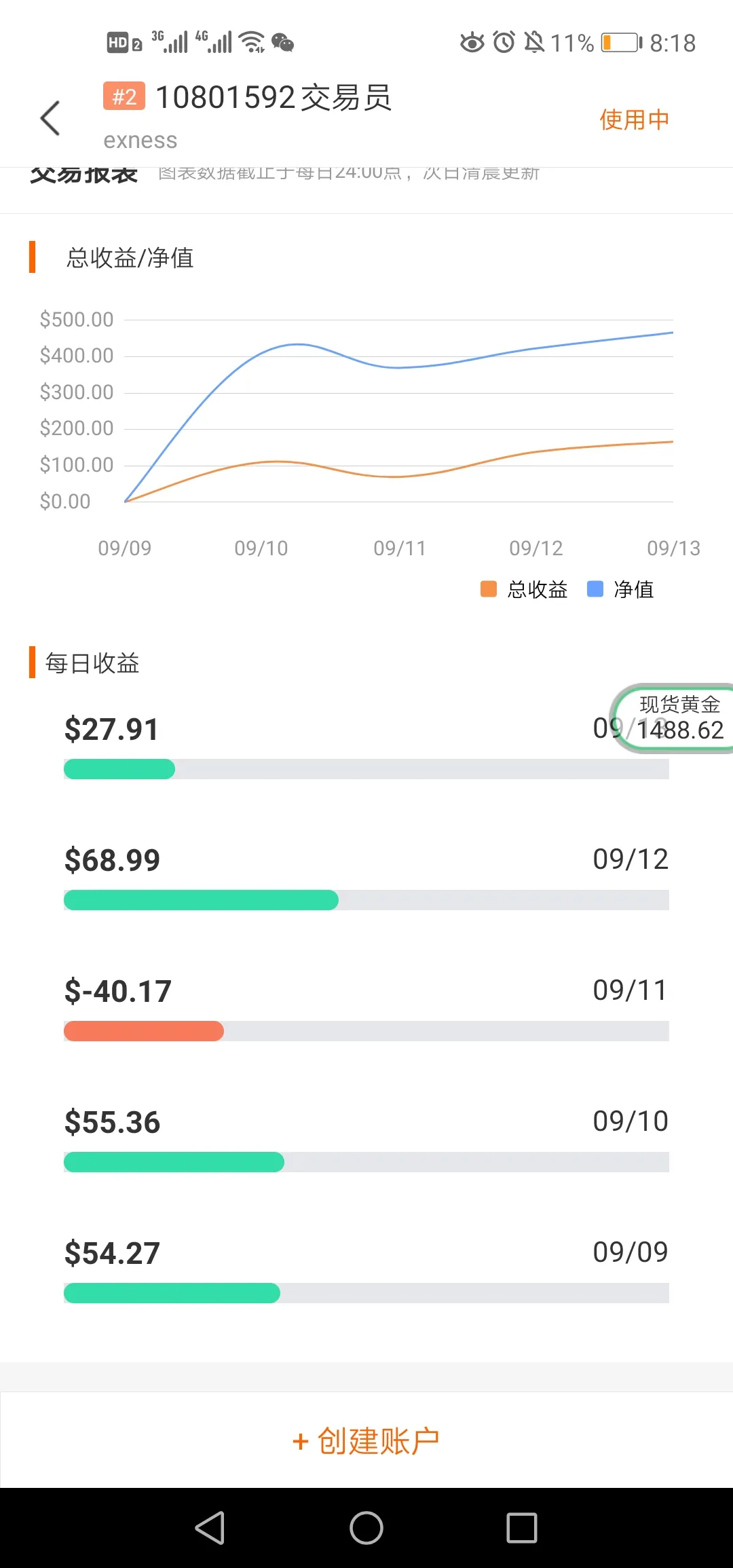Tap 使用中 status link
This screenshot has width=733, height=1568.
coord(634,119)
